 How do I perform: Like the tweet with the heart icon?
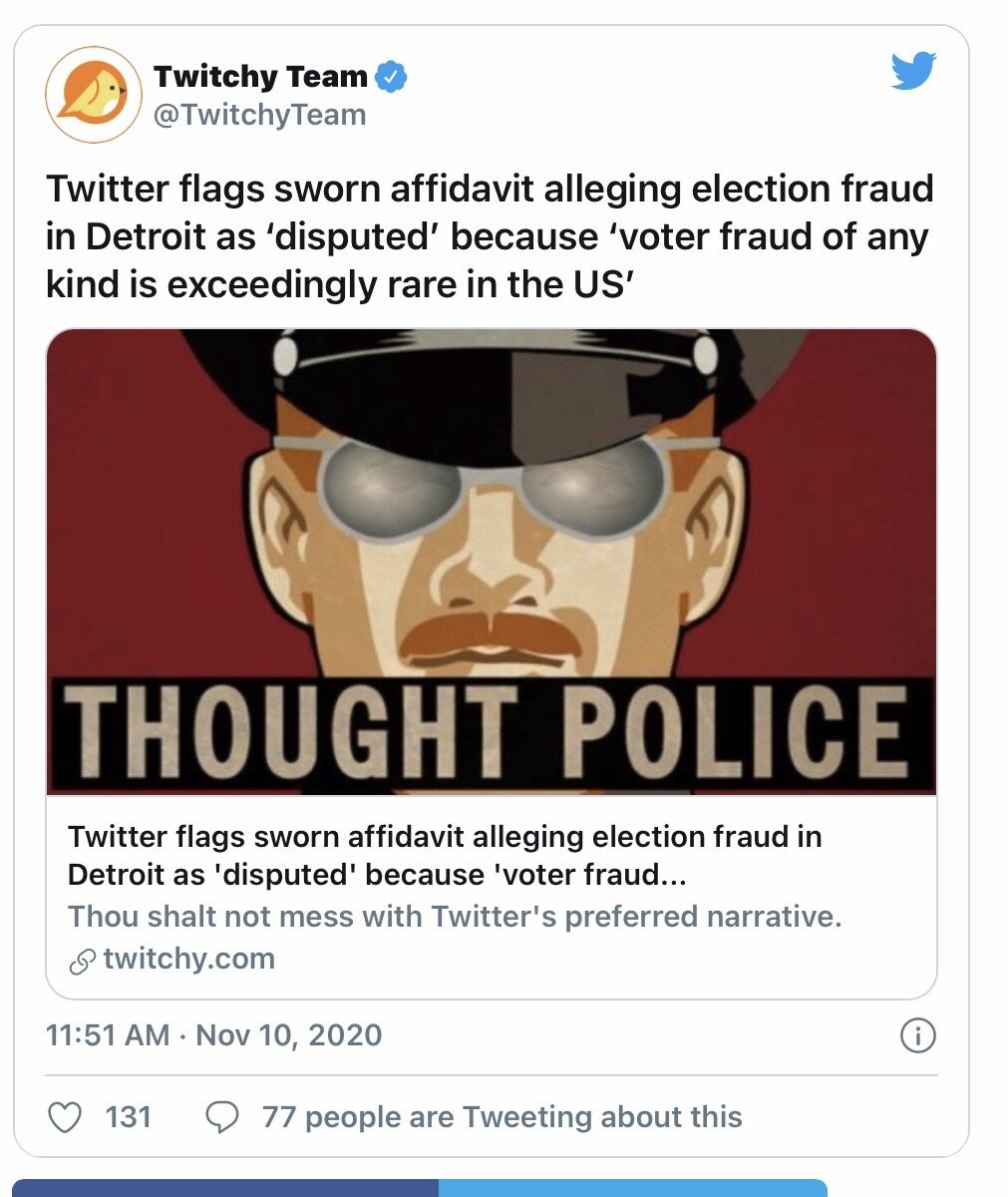click(x=66, y=1116)
